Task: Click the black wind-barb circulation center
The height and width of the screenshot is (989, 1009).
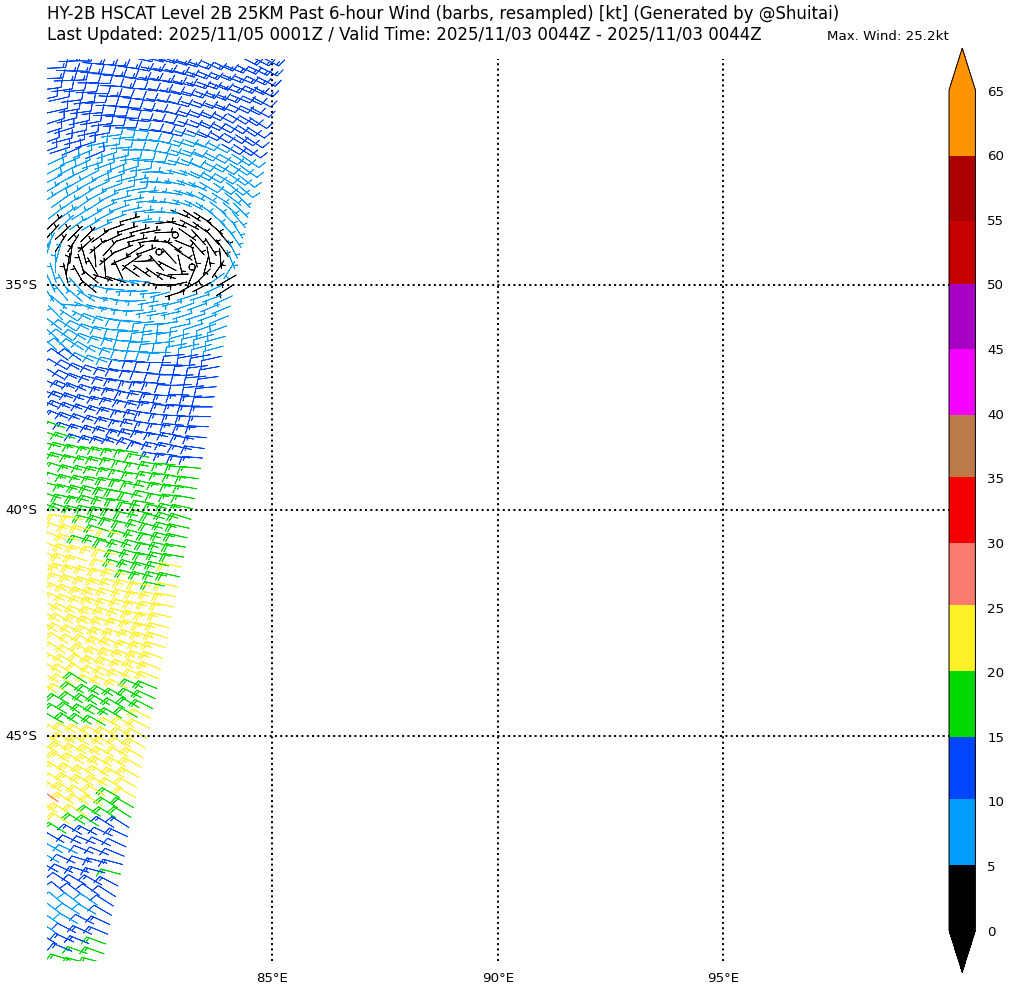Action: [150, 253]
